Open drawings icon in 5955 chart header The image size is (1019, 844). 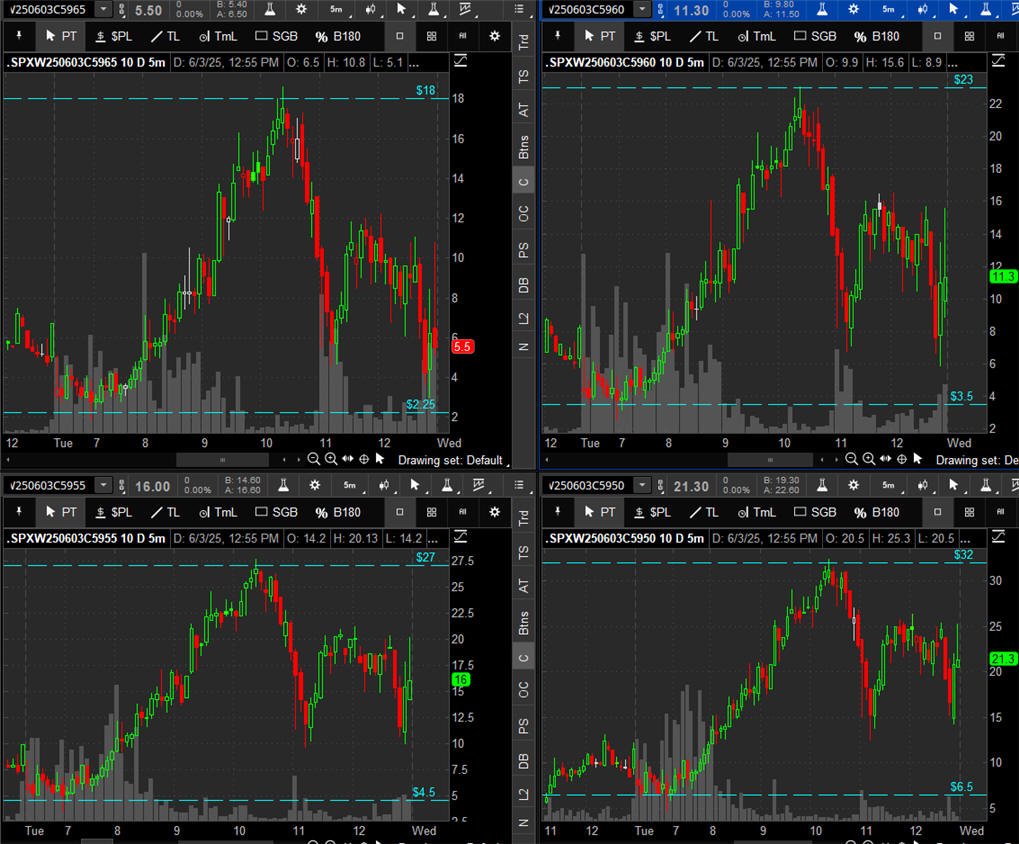(x=479, y=485)
